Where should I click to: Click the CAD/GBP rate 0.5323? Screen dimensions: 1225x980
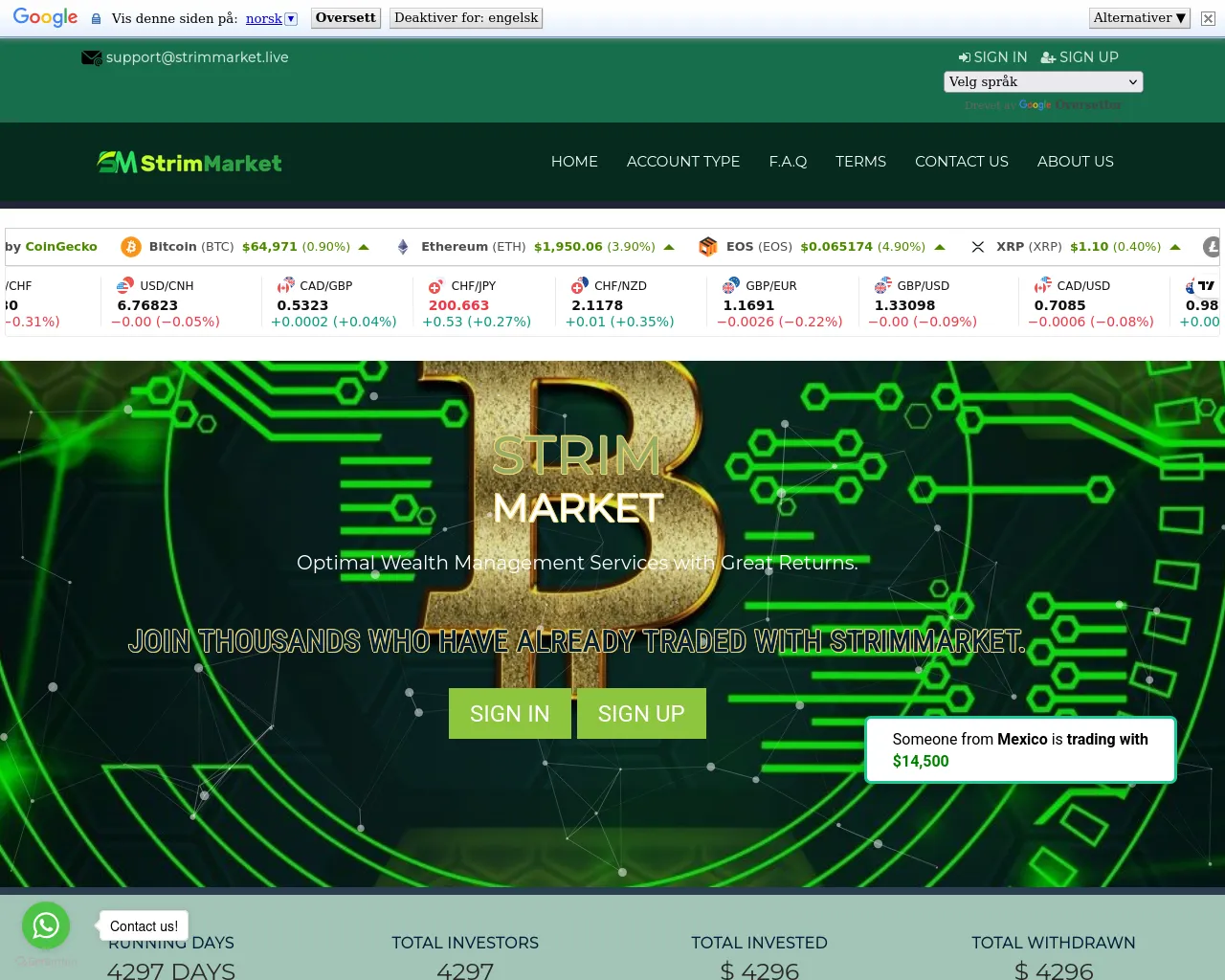click(x=302, y=305)
